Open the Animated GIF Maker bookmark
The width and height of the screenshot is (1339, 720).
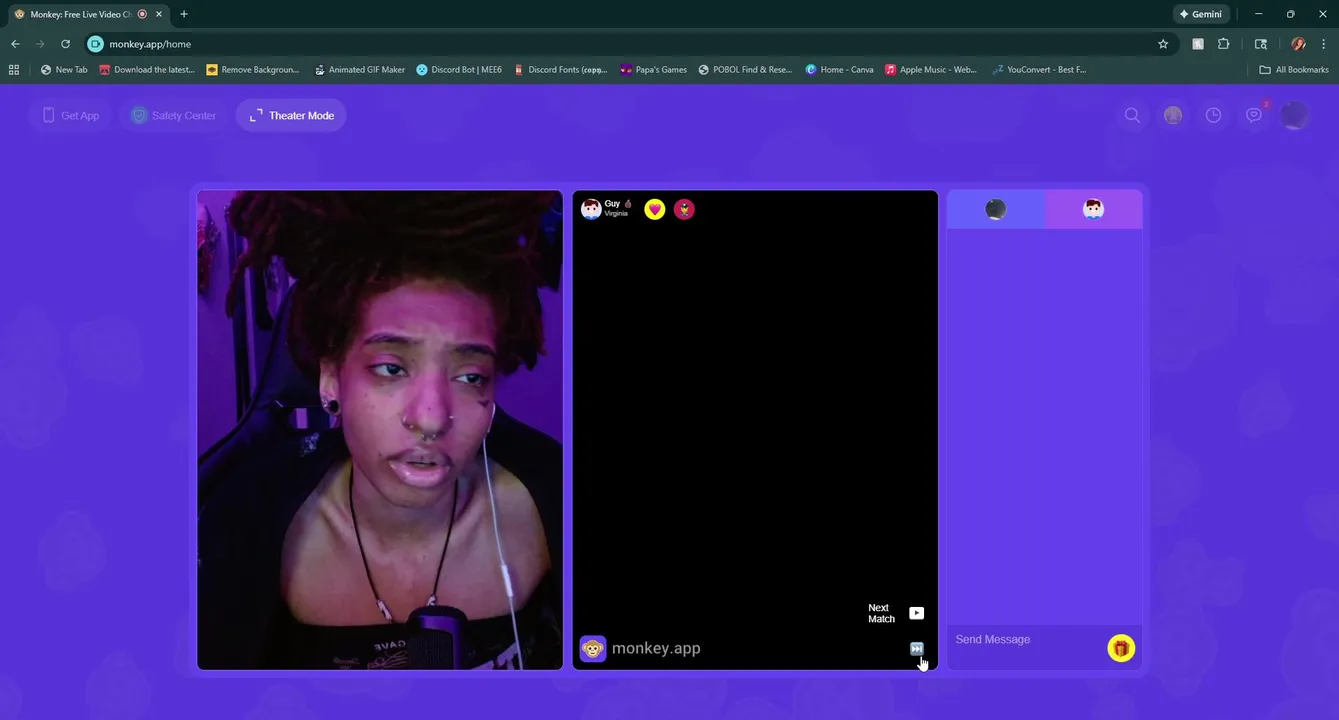click(360, 70)
